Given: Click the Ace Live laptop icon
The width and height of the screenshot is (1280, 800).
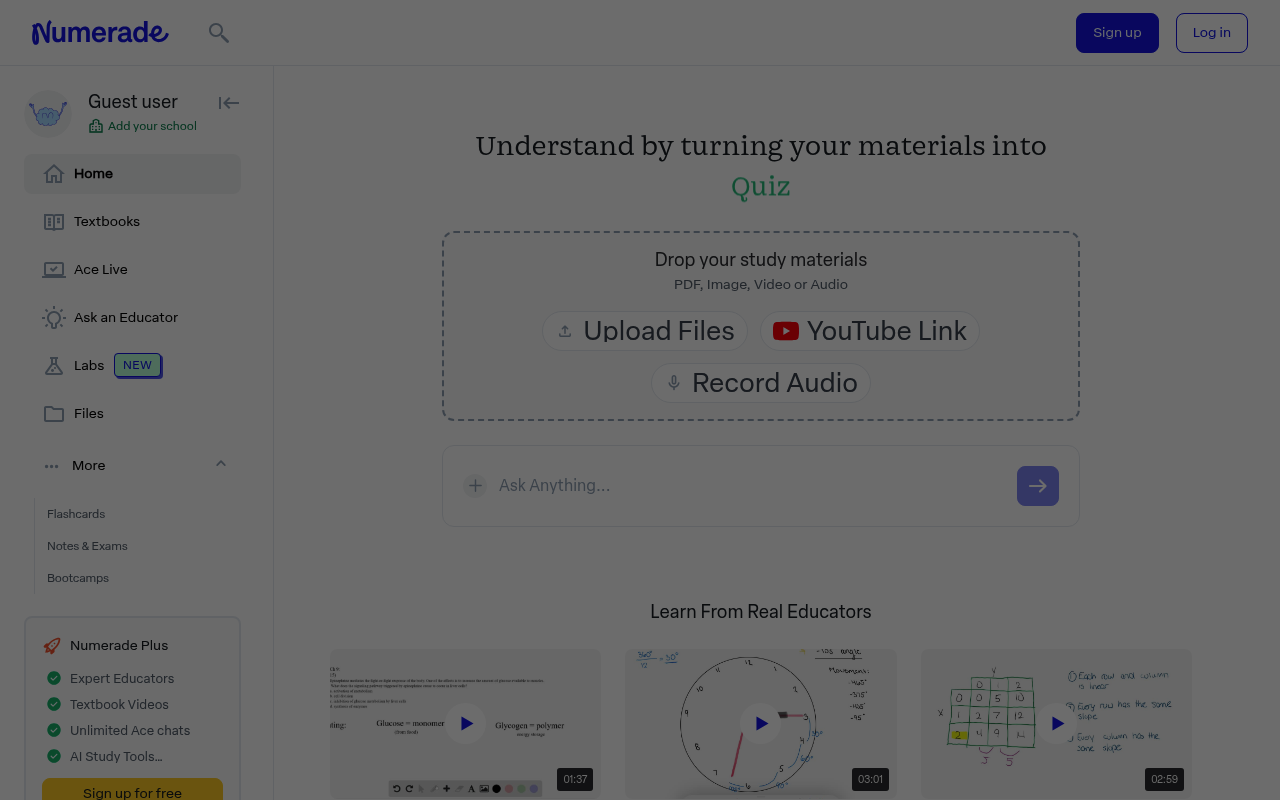Looking at the screenshot, I should coord(54,270).
